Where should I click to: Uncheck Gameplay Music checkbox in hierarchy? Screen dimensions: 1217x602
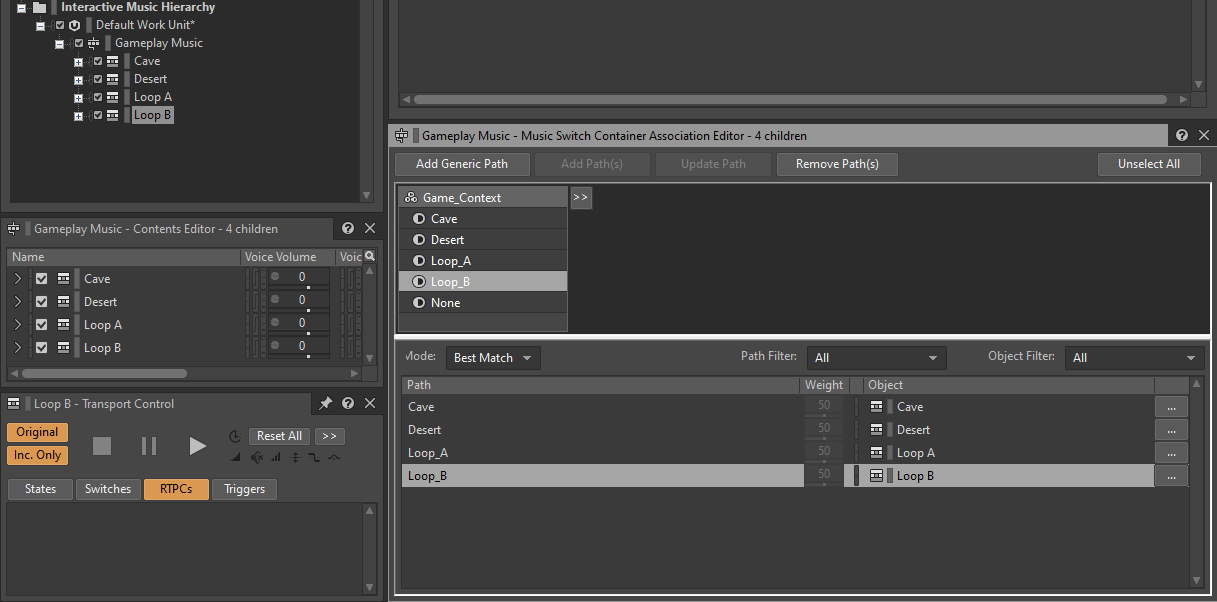pyautogui.click(x=79, y=43)
